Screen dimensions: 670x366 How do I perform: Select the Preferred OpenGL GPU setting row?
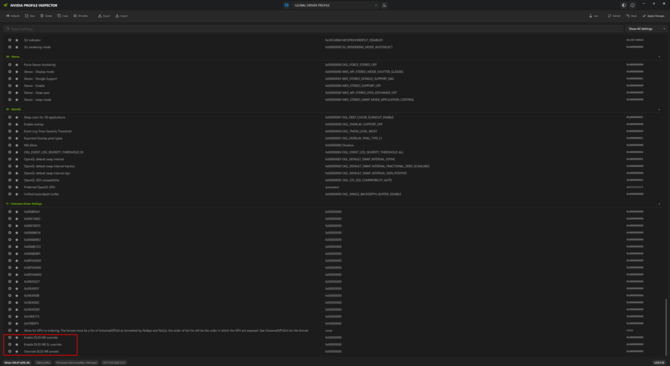click(x=333, y=187)
